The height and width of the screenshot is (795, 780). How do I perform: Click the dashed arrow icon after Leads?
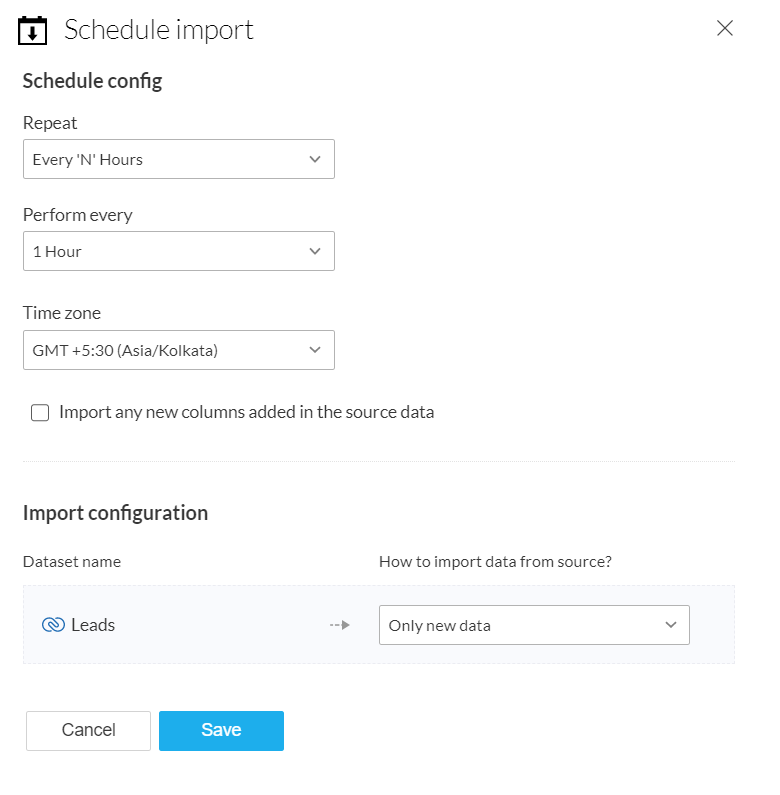pyautogui.click(x=340, y=626)
